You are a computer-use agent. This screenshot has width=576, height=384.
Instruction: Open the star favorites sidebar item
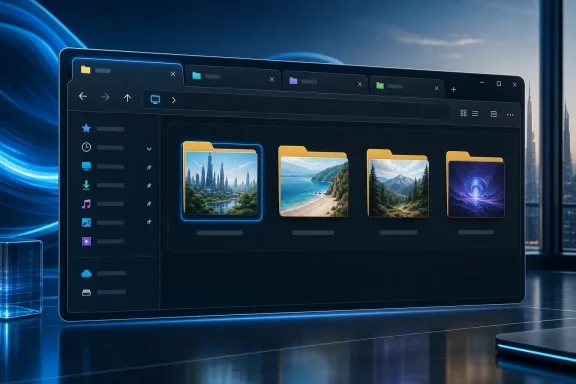pos(104,128)
